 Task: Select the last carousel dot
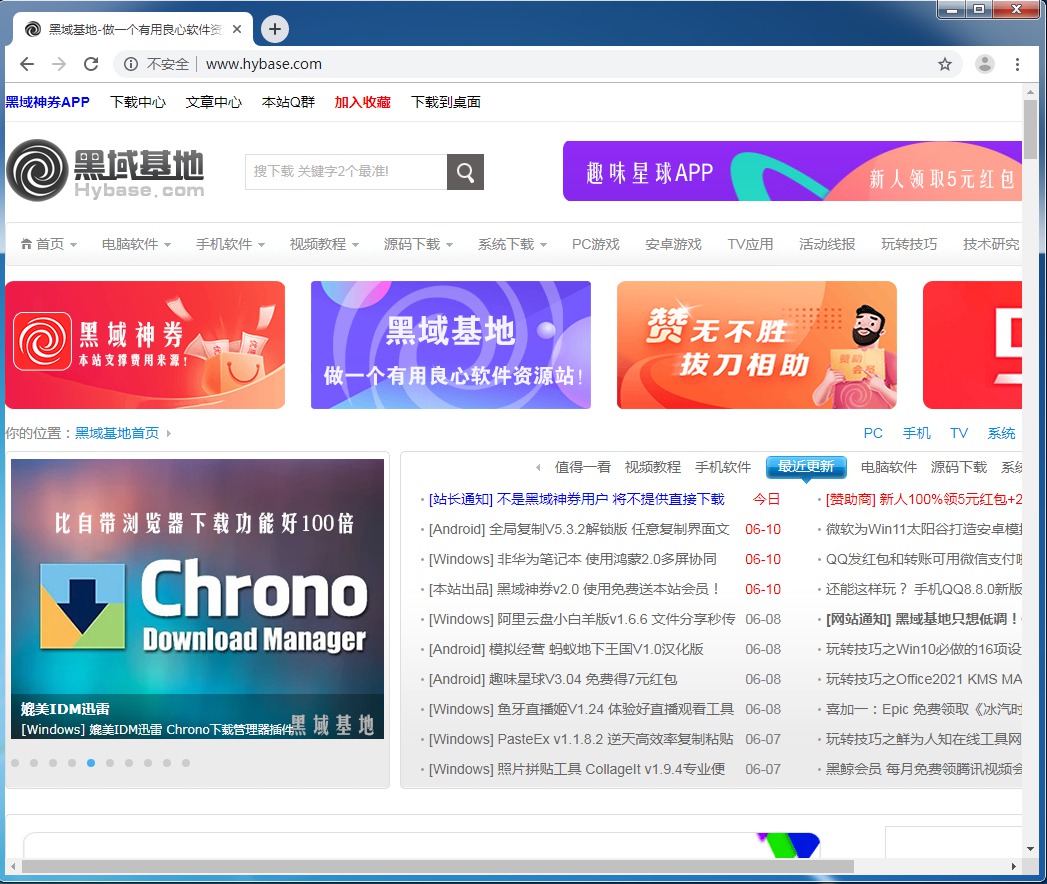click(186, 763)
